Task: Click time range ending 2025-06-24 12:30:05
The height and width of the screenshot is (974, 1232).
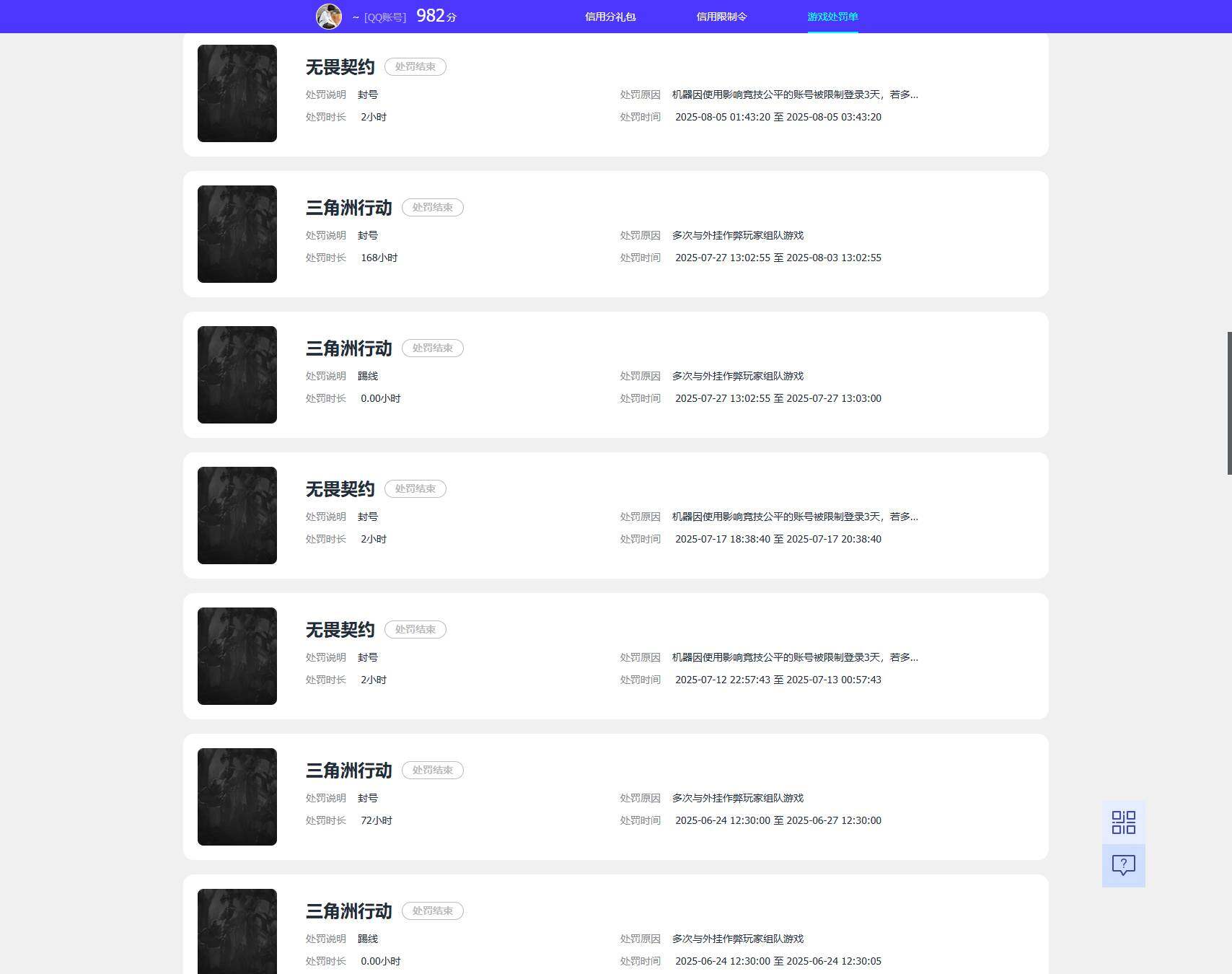Action: click(x=778, y=961)
